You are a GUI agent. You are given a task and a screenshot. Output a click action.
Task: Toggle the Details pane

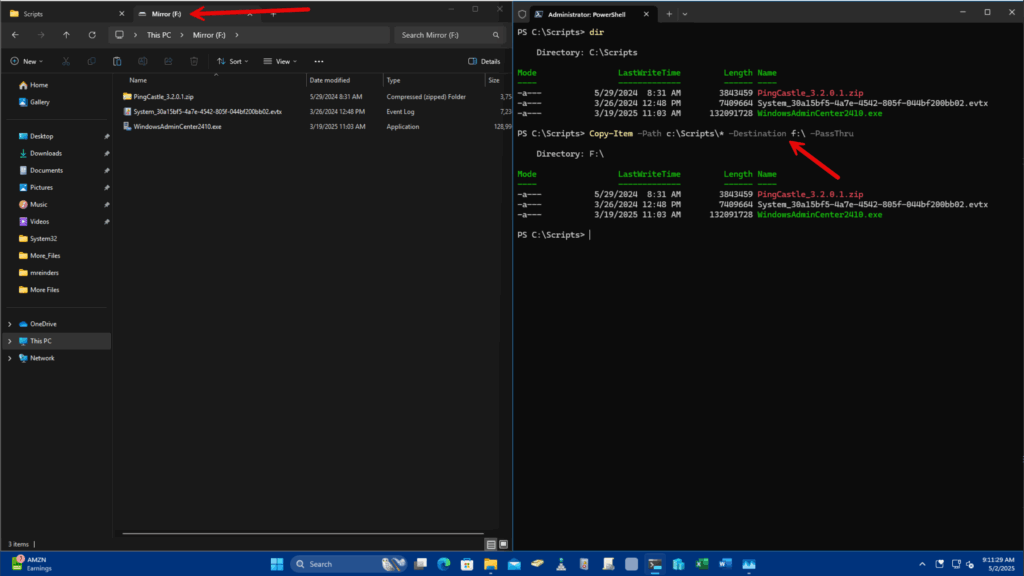pos(484,61)
